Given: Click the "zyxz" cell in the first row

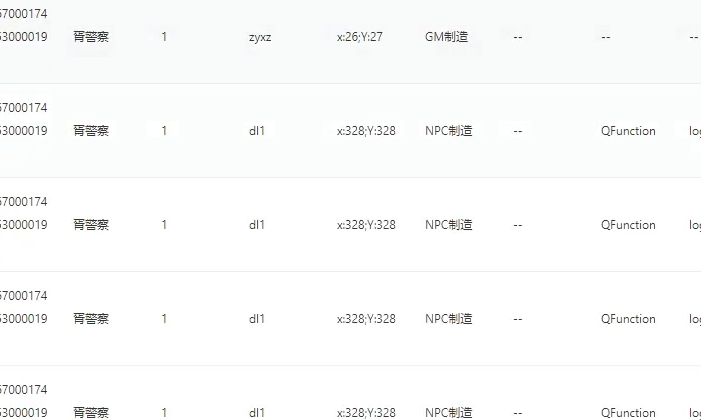Looking at the screenshot, I should click(261, 37).
